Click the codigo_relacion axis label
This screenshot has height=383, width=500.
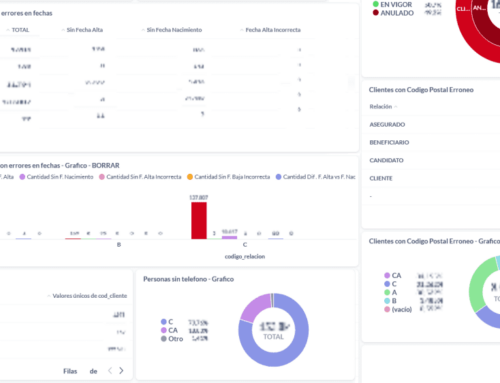245,256
